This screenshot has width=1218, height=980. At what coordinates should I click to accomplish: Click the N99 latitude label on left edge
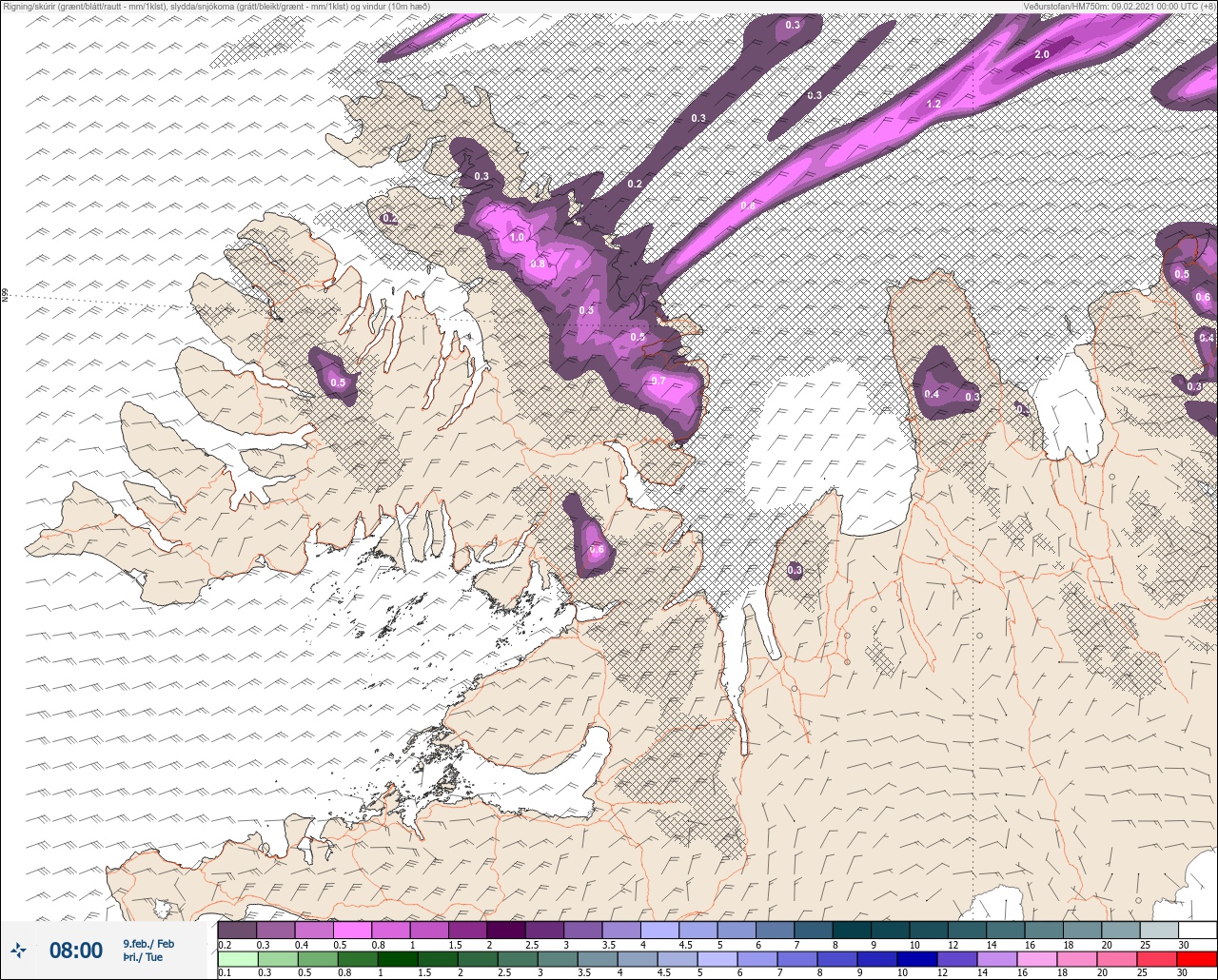coord(6,296)
